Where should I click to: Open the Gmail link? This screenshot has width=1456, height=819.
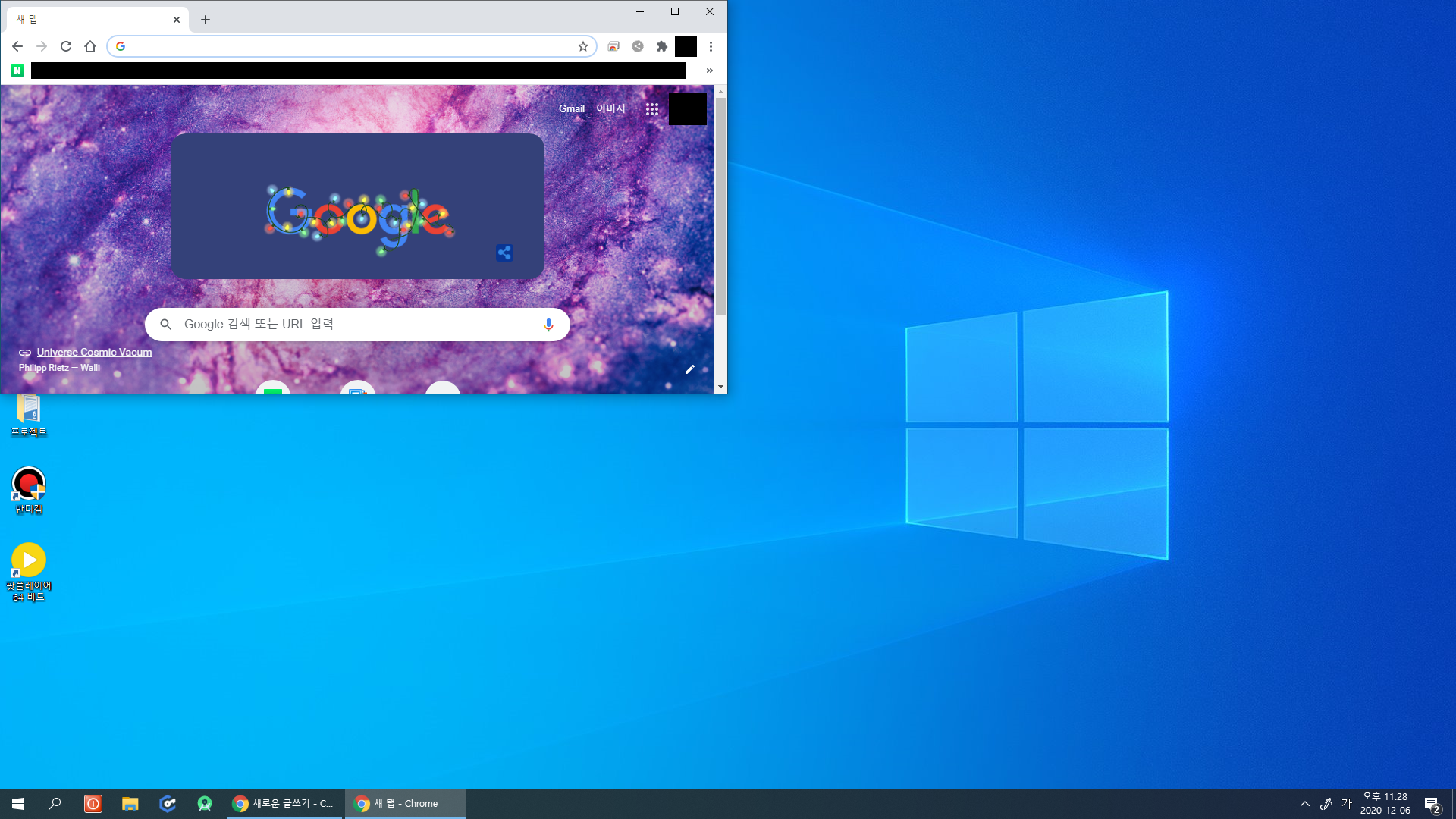pos(572,108)
